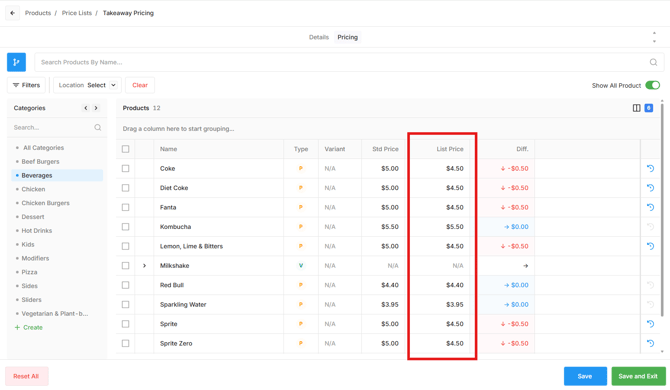Toggle Show All Product switch

[652, 85]
